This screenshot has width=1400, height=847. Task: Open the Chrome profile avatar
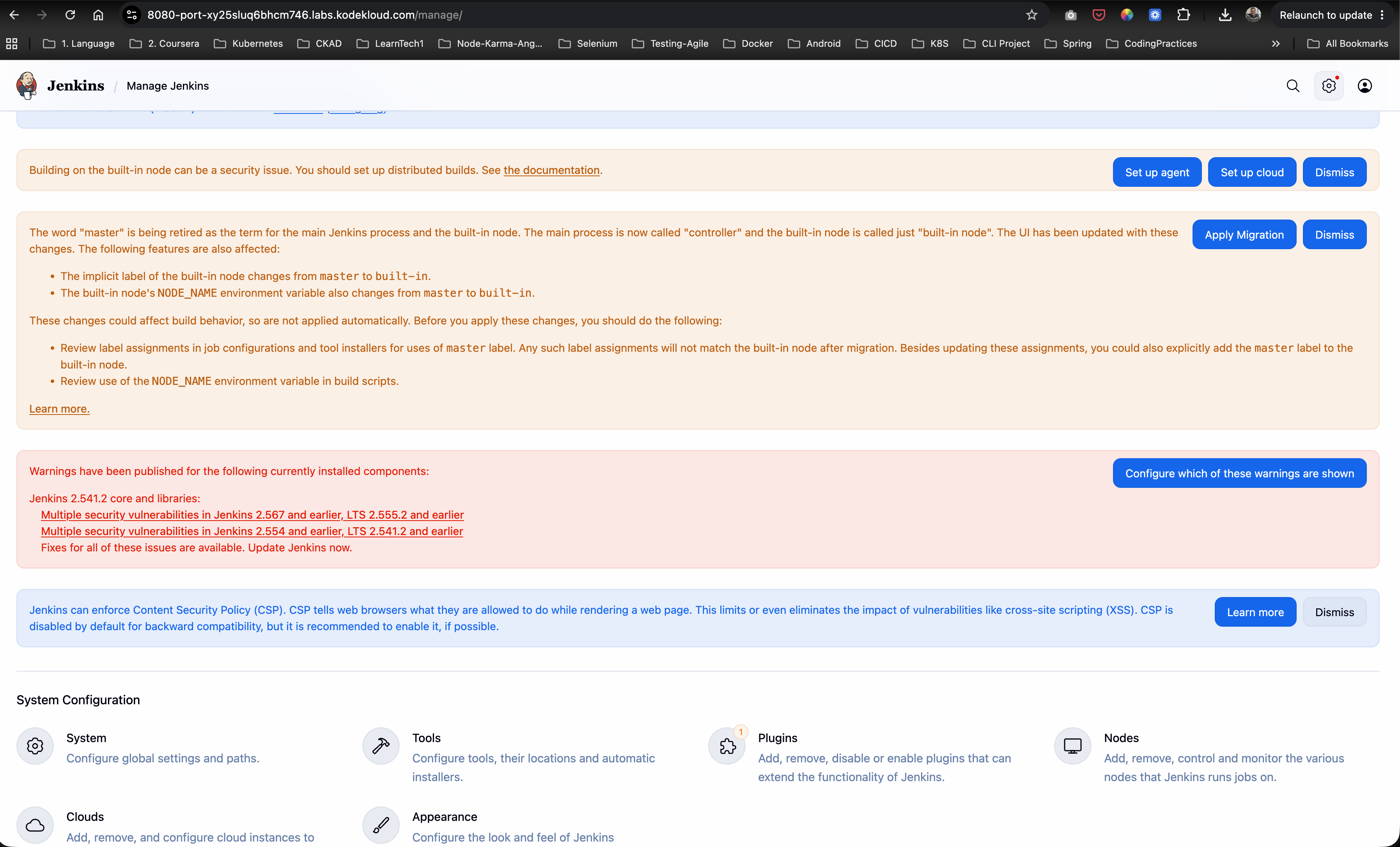[1253, 15]
